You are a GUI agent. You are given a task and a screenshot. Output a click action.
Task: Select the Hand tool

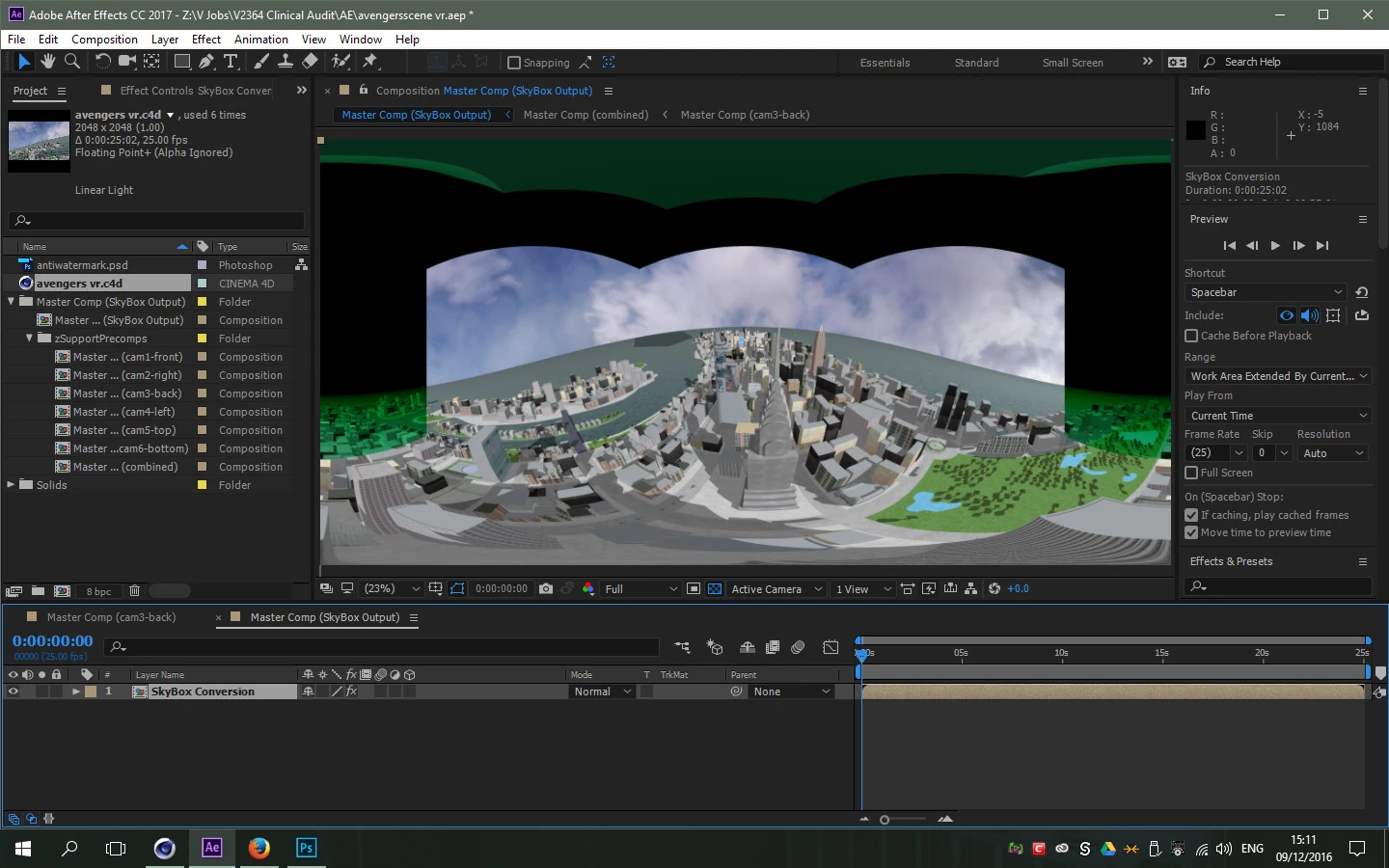(47, 62)
